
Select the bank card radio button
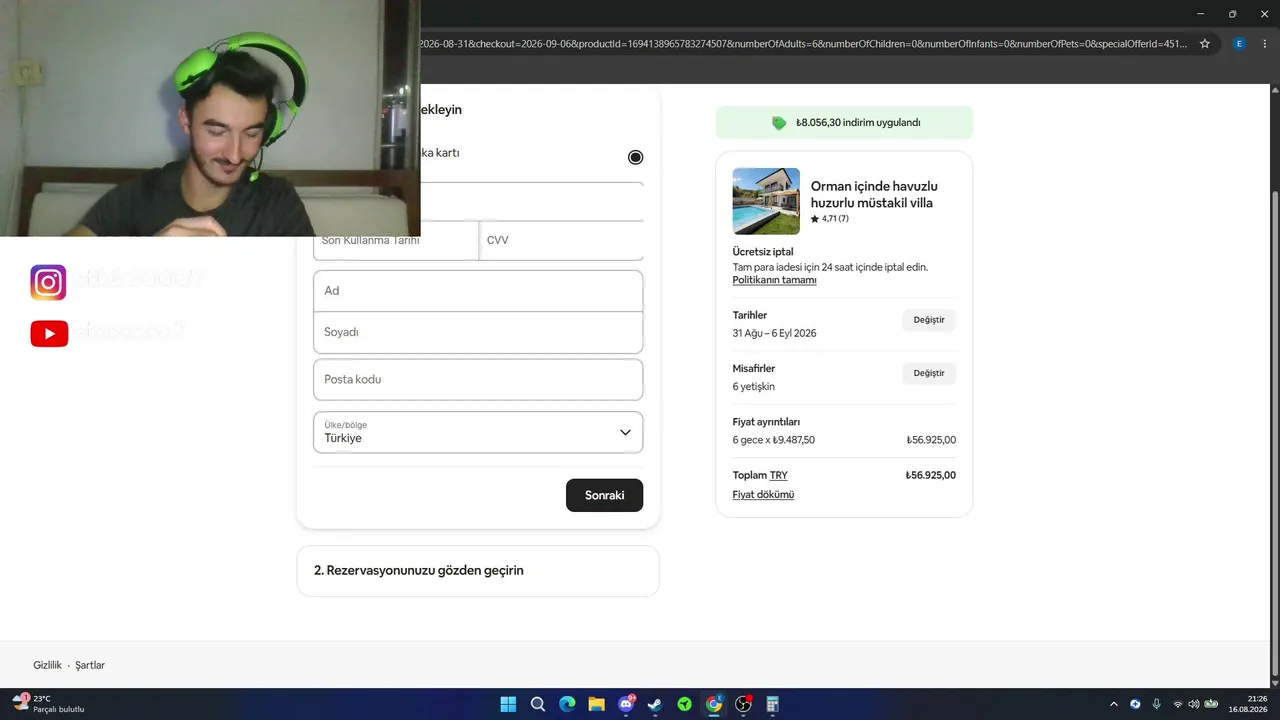pyautogui.click(x=635, y=157)
